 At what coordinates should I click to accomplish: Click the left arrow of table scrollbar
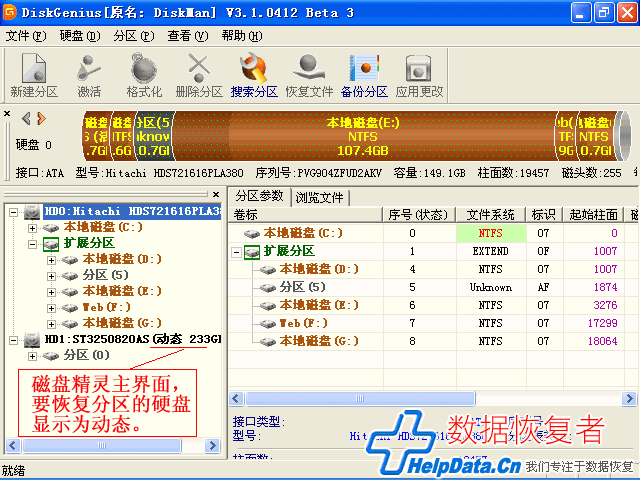coord(236,398)
